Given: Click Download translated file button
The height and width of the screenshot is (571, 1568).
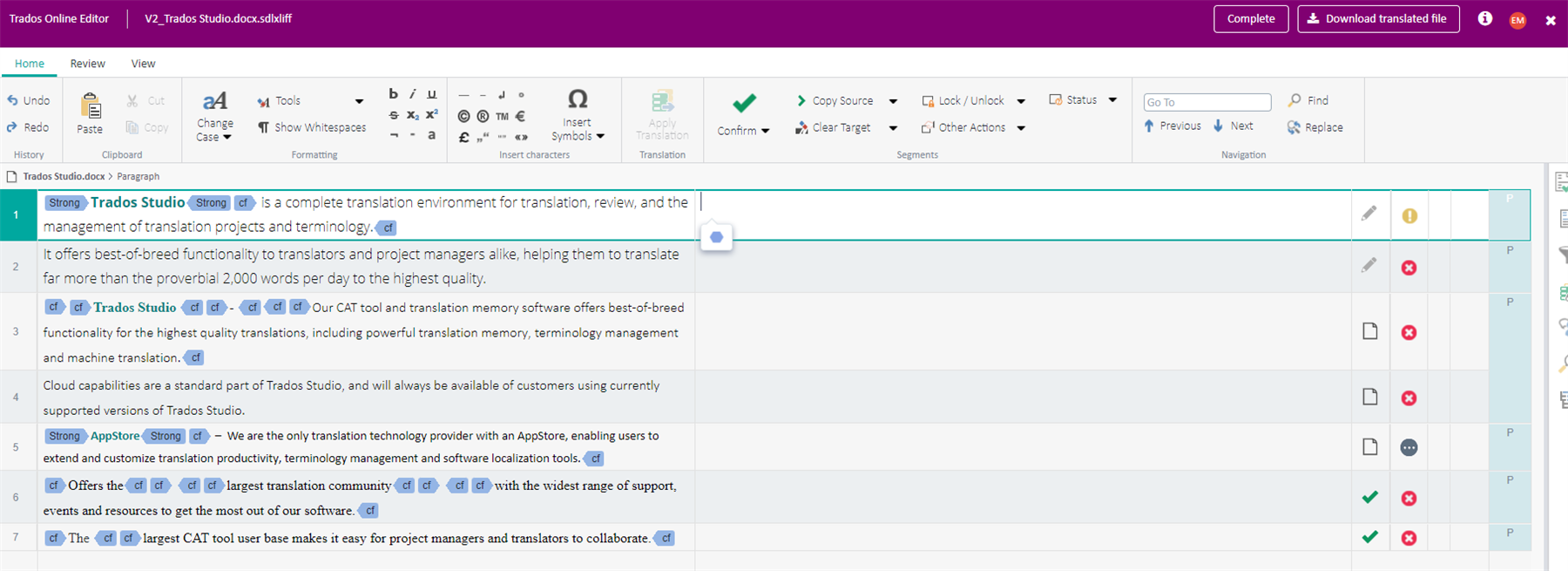Looking at the screenshot, I should click(1378, 18).
